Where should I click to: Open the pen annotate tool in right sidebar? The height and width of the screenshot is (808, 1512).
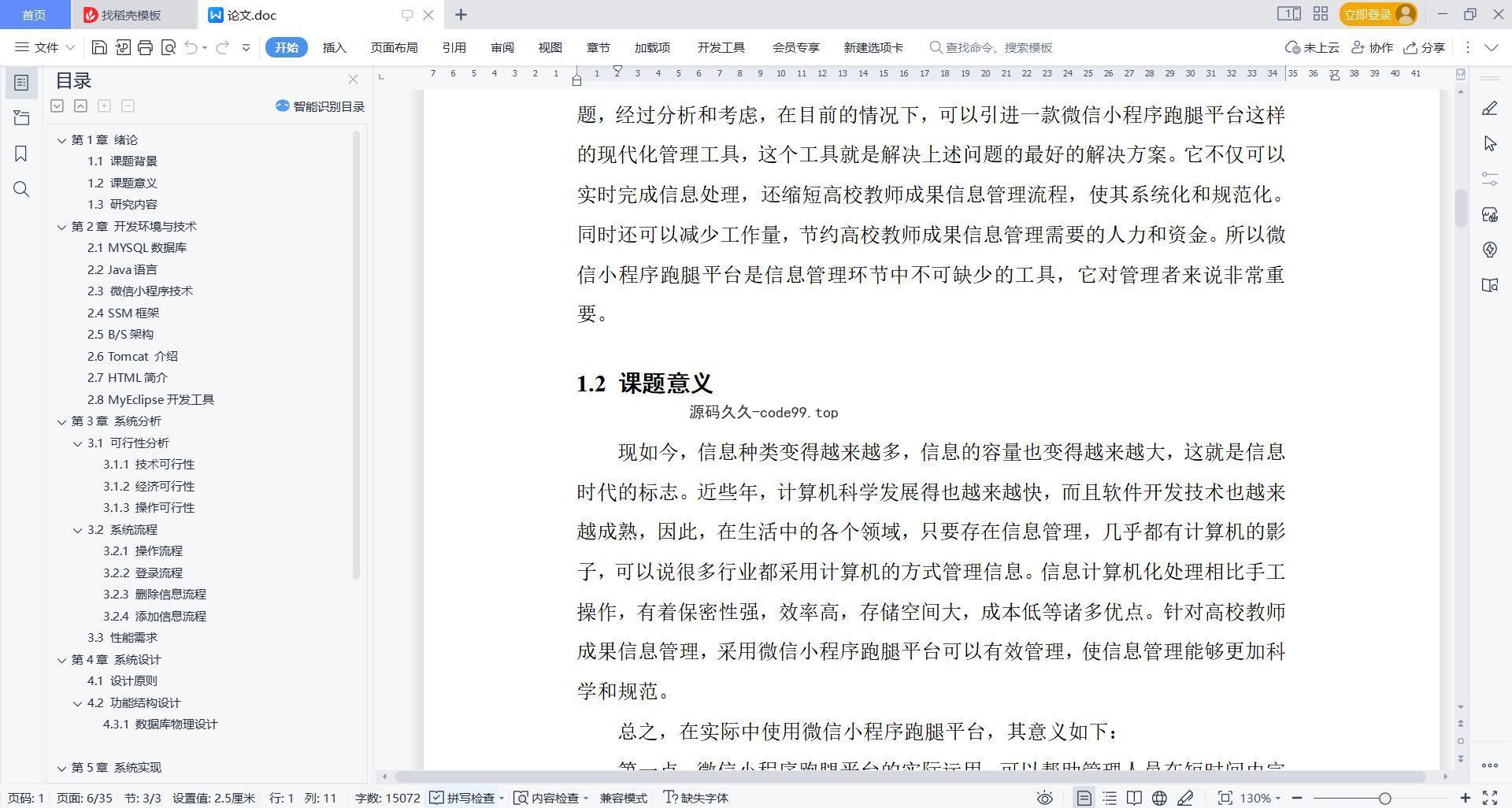point(1489,109)
